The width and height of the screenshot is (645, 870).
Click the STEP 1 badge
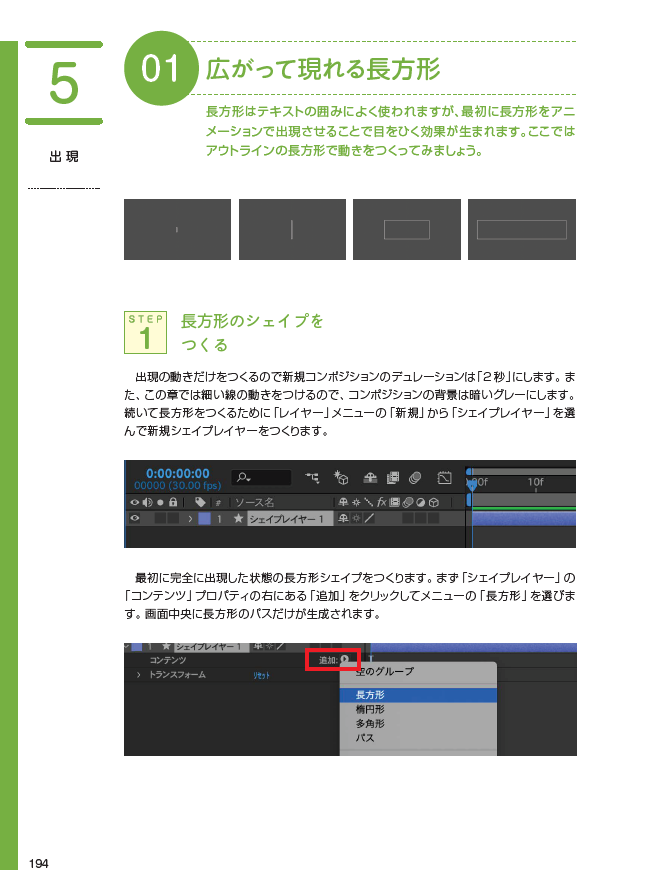tap(145, 332)
